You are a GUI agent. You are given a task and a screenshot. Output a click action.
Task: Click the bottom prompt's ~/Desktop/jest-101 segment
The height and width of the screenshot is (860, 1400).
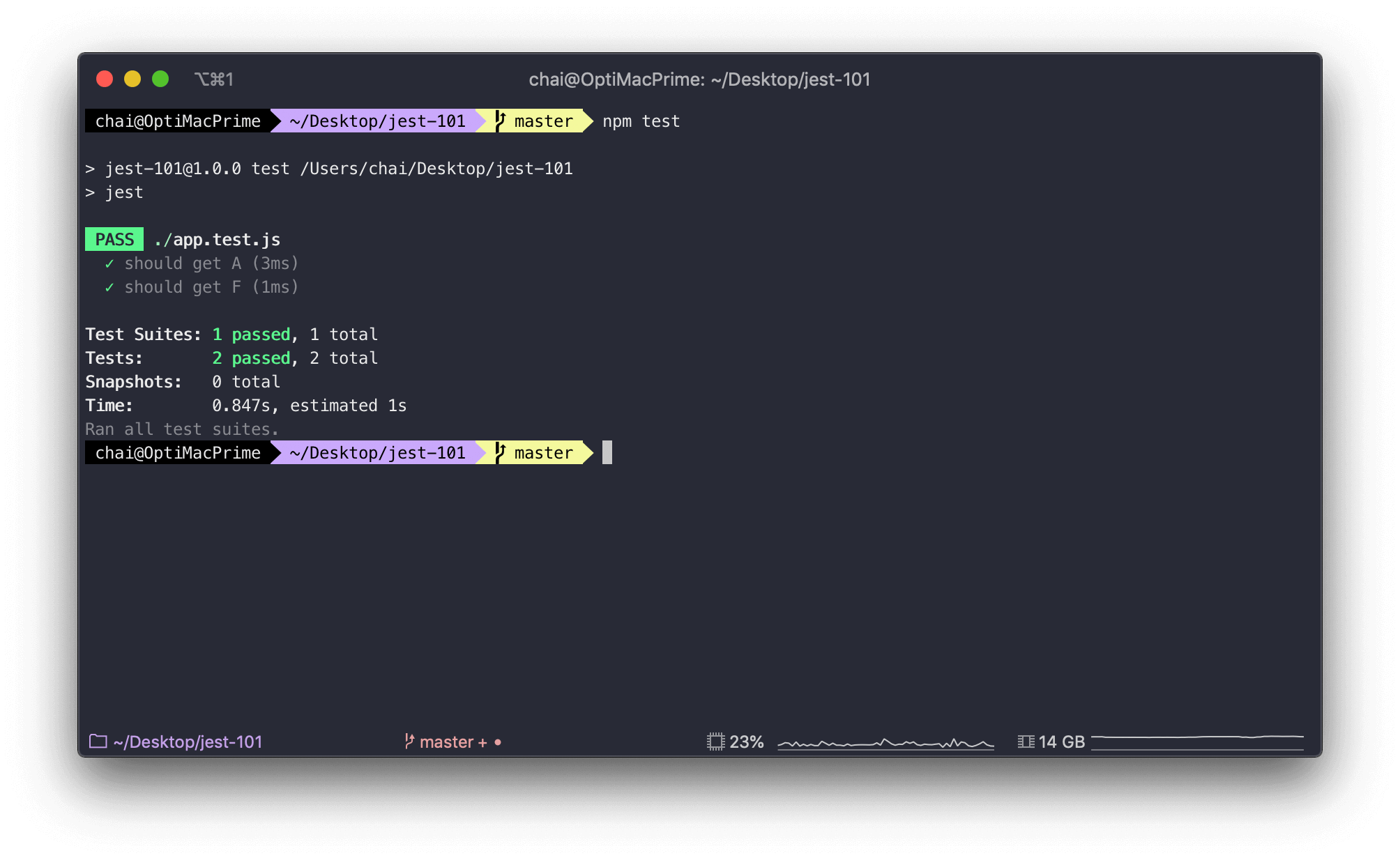[377, 453]
